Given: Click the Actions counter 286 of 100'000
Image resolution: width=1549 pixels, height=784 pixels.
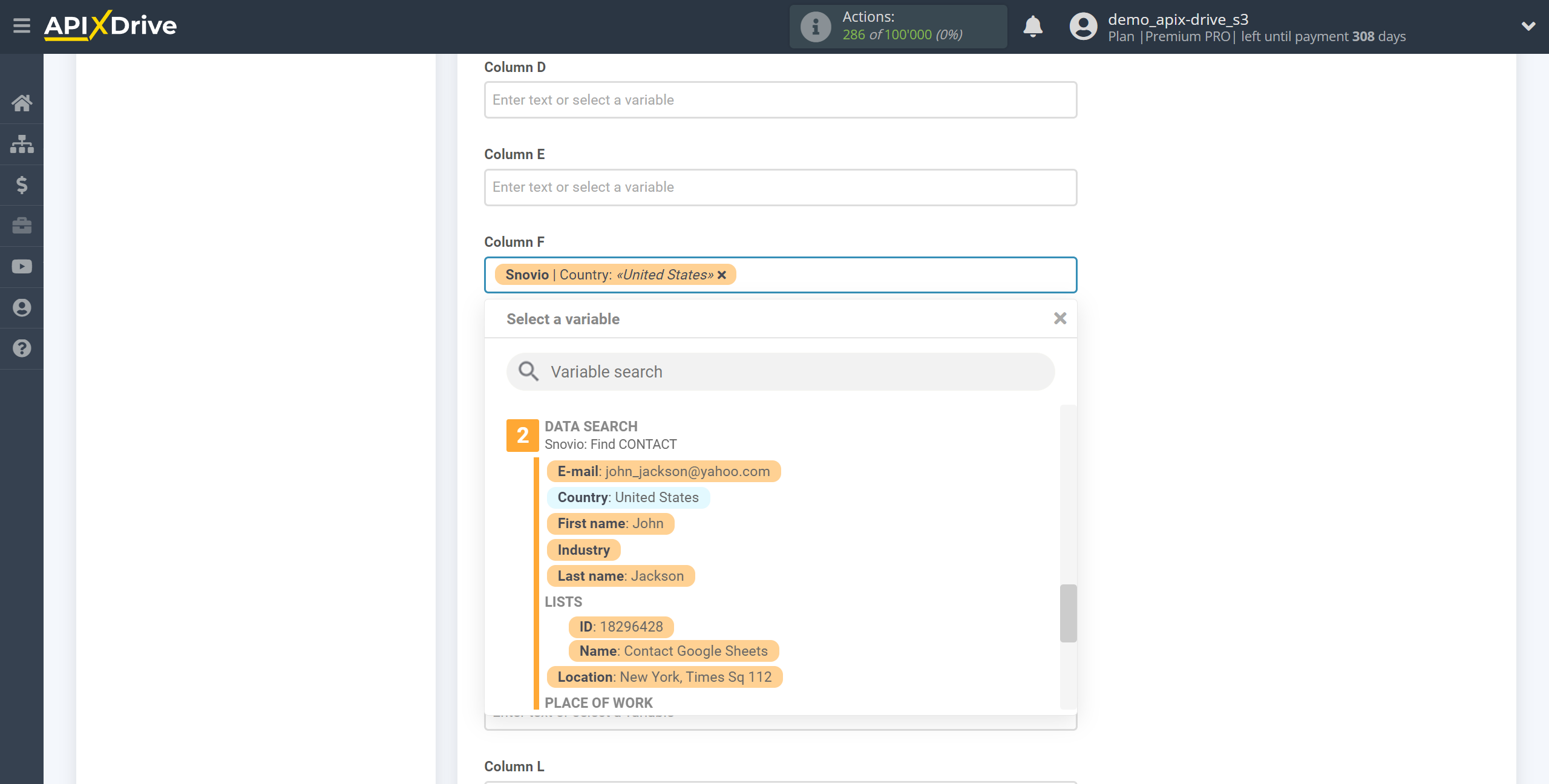Looking at the screenshot, I should [x=902, y=35].
